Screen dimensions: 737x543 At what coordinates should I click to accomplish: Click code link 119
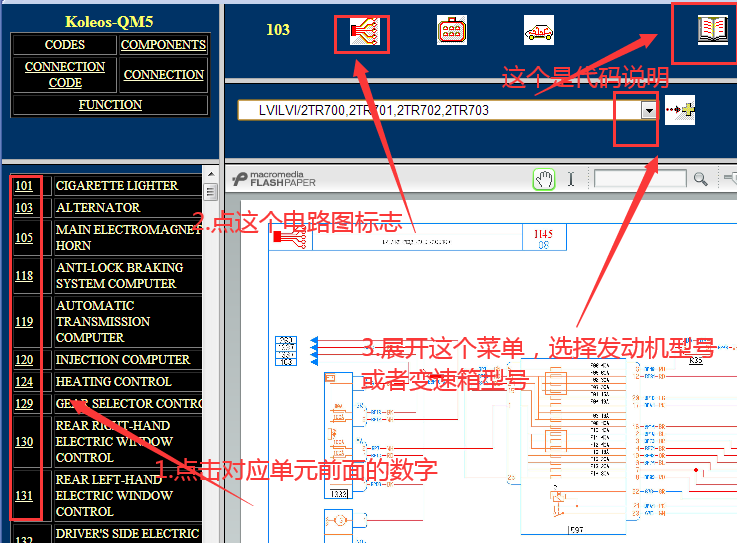24,322
